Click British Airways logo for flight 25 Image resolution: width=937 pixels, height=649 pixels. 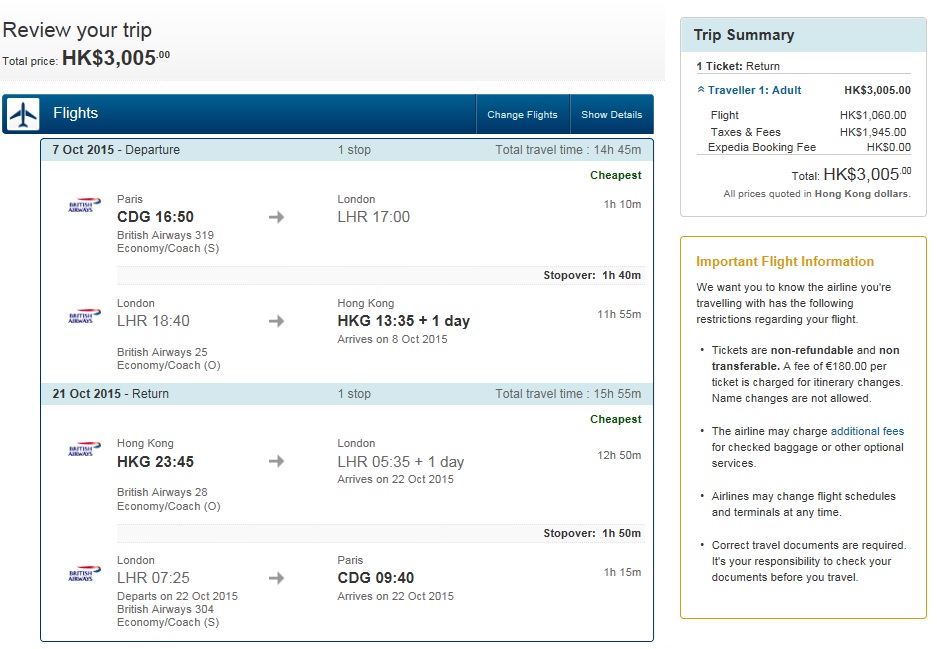(84, 316)
